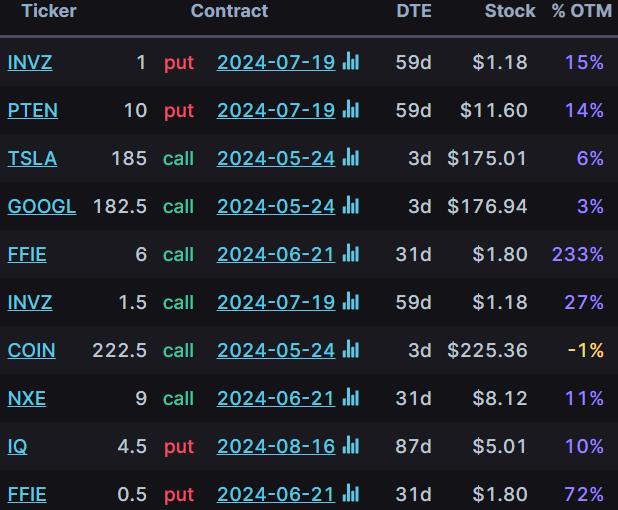
Task: Open 2024-06-21 expiry link in FFIE 6 call row
Action: [276, 254]
